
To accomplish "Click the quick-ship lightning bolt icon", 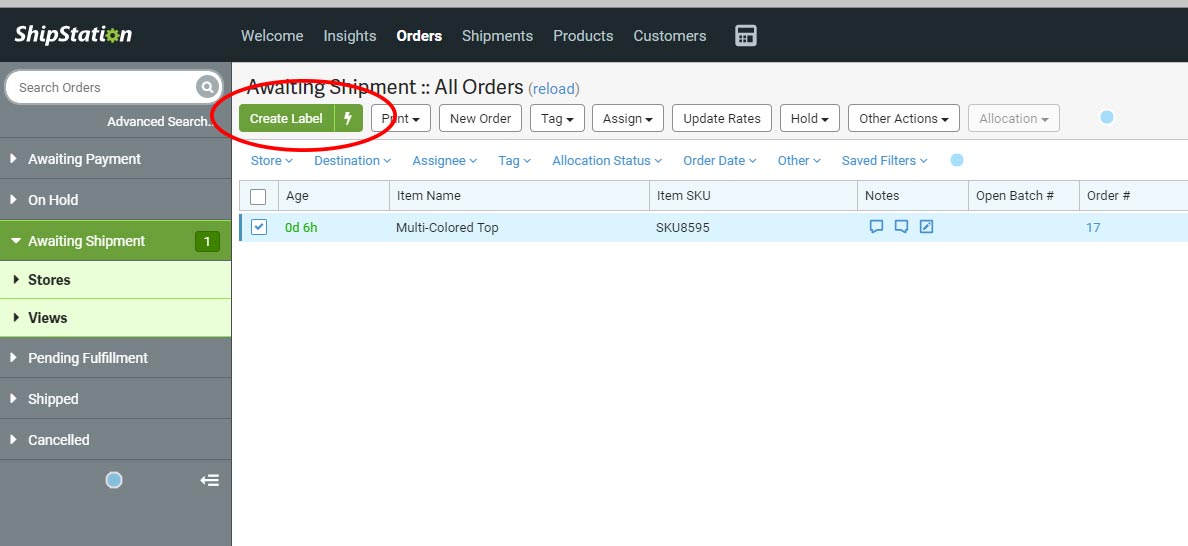I will (348, 118).
